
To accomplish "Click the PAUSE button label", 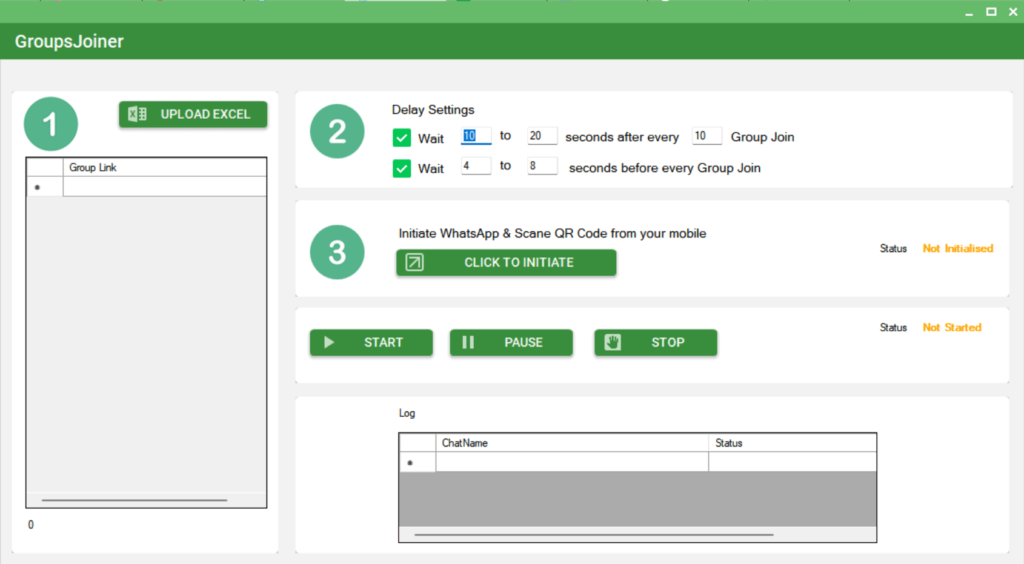I will point(523,342).
